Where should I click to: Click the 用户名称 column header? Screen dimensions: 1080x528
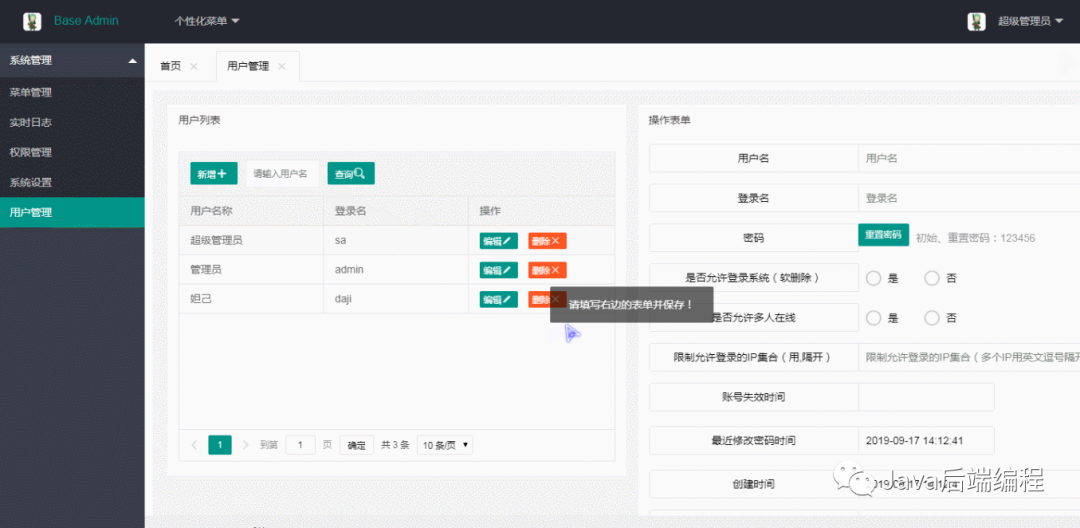(x=251, y=211)
